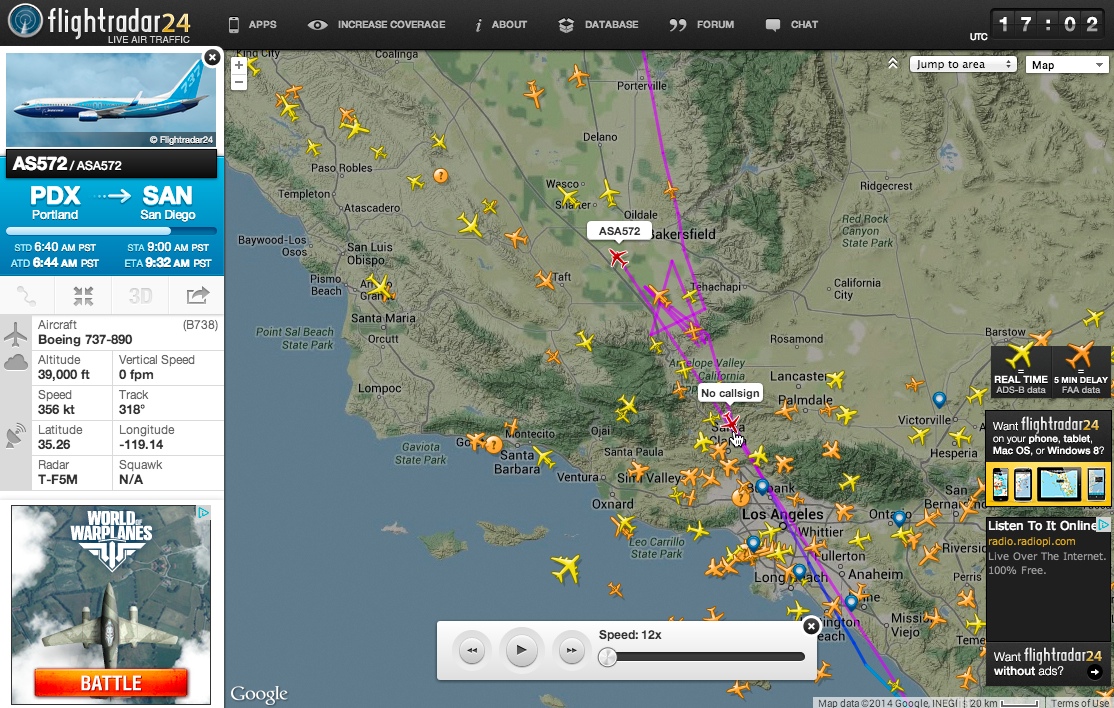1114x708 pixels.
Task: Click the center-on-aircraft arrows icon
Action: 83,295
